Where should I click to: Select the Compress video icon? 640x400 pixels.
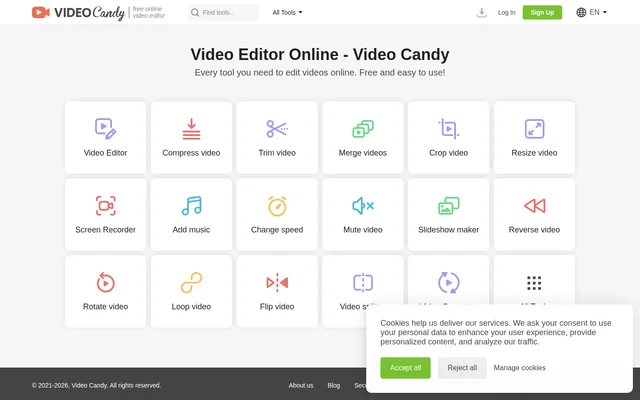[x=191, y=129]
